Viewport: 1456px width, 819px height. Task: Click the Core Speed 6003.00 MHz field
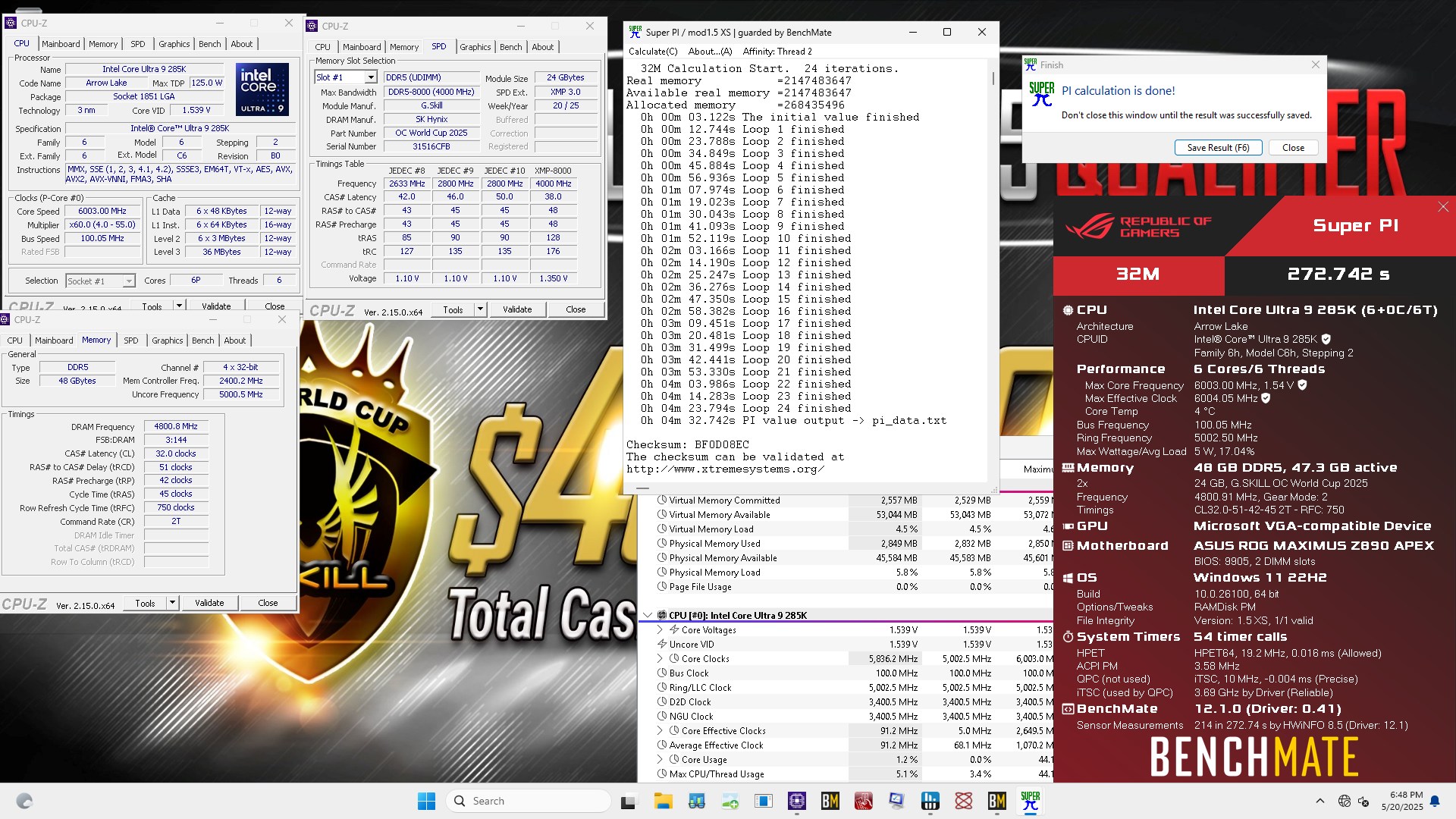tap(102, 212)
